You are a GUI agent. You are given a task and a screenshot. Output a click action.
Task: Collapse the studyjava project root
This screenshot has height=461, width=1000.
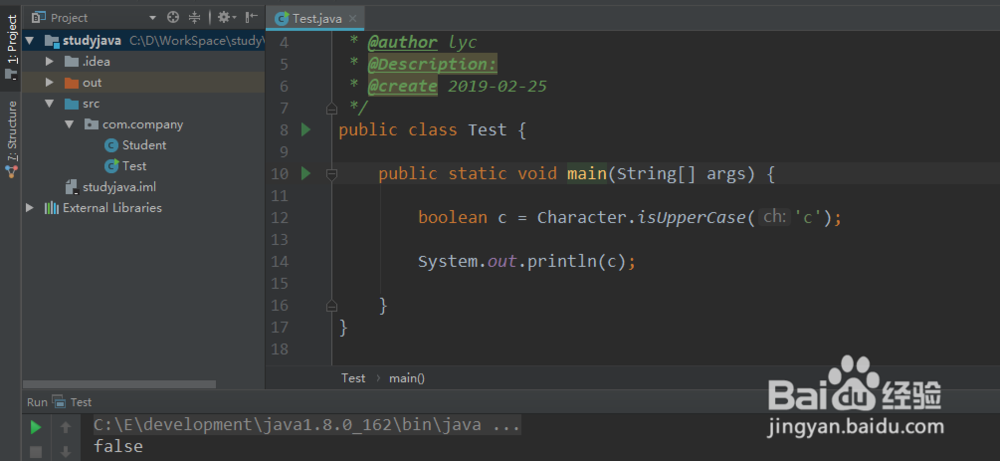[x=30, y=41]
